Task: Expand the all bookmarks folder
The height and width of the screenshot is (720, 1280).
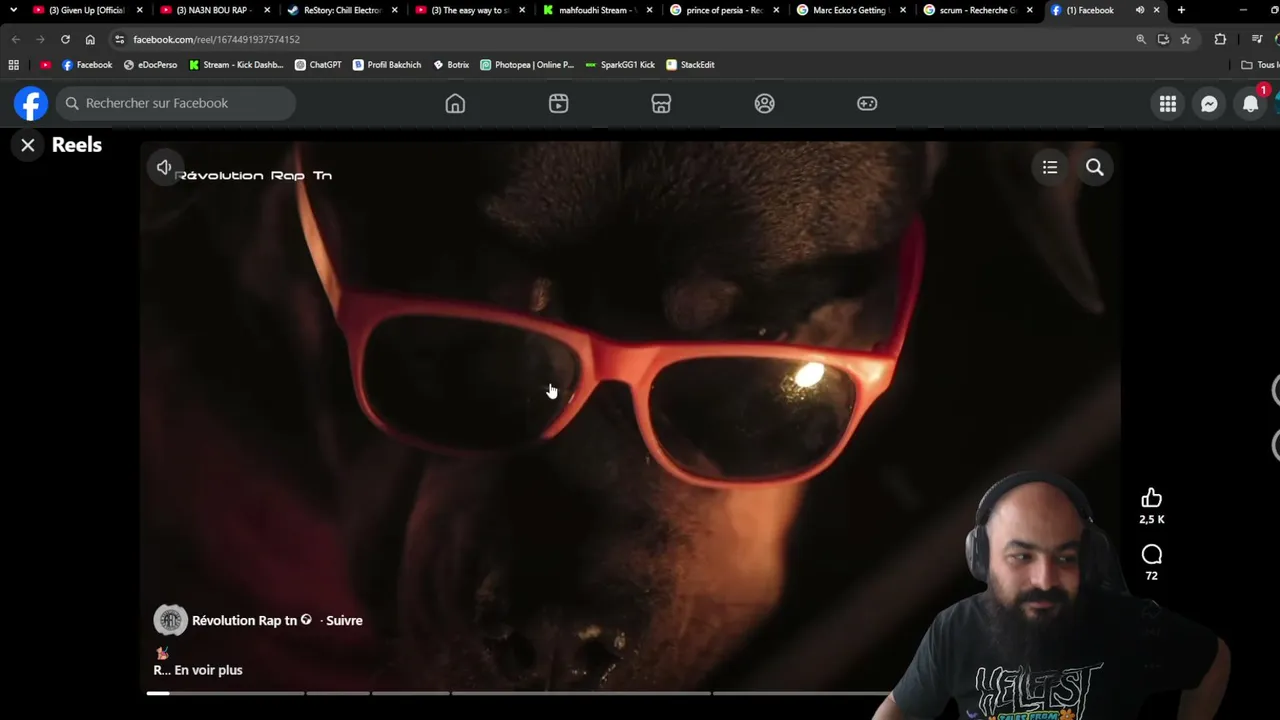Action: click(x=1260, y=65)
